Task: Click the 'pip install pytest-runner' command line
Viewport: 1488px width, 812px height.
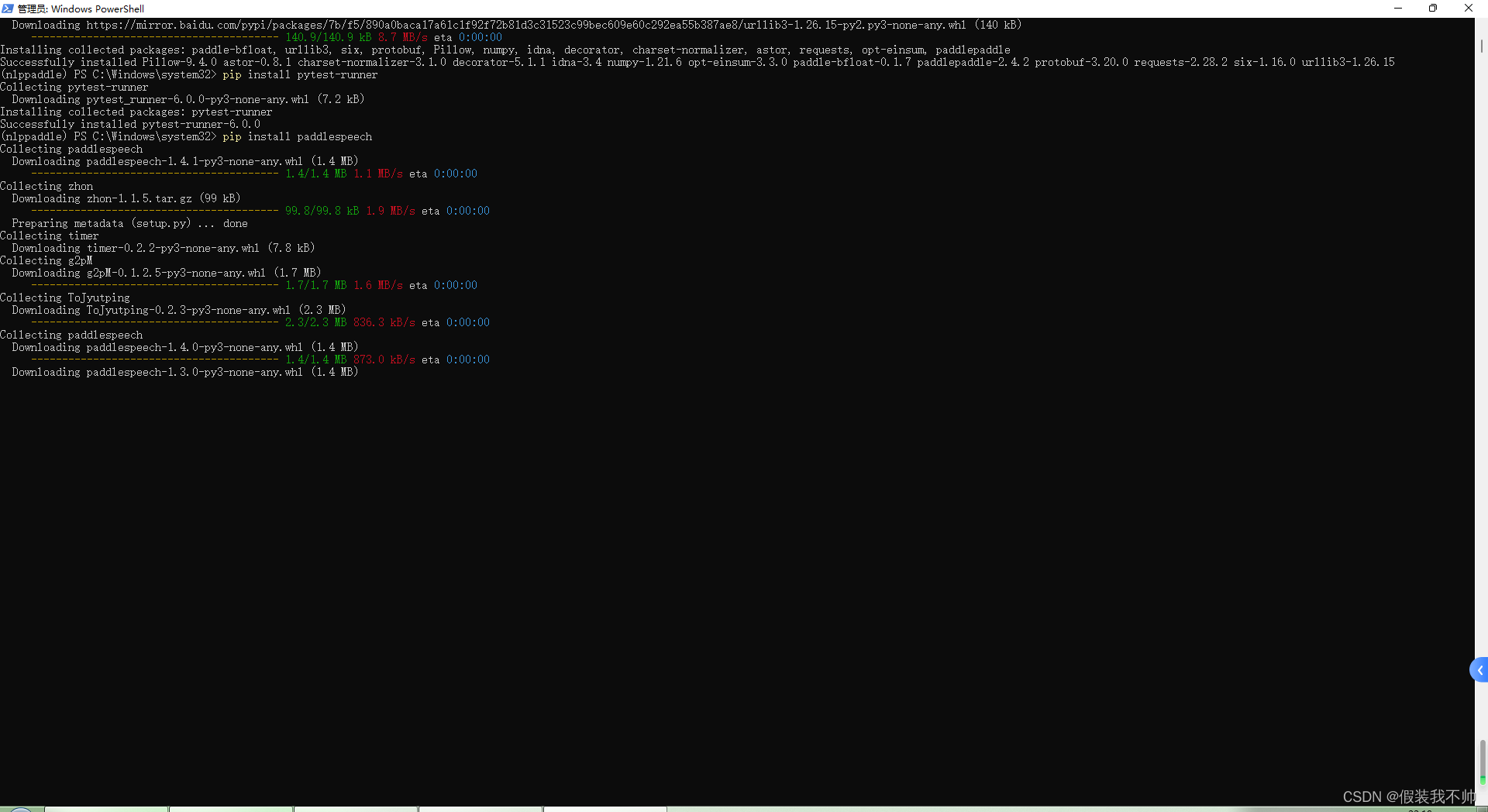Action: click(188, 74)
